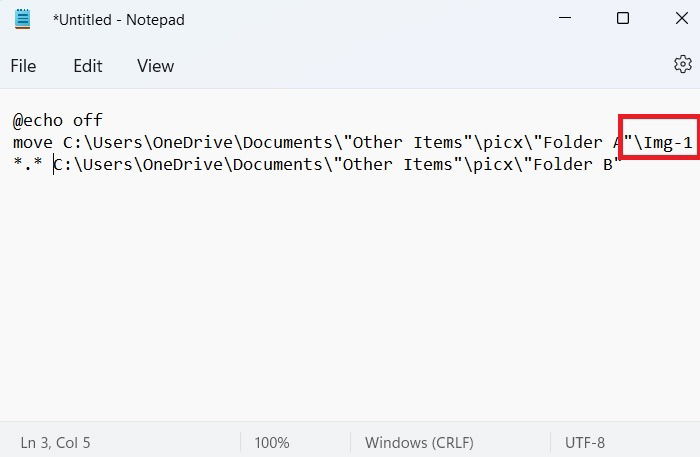The width and height of the screenshot is (700, 457).
Task: Open the View menu
Action: click(x=155, y=66)
